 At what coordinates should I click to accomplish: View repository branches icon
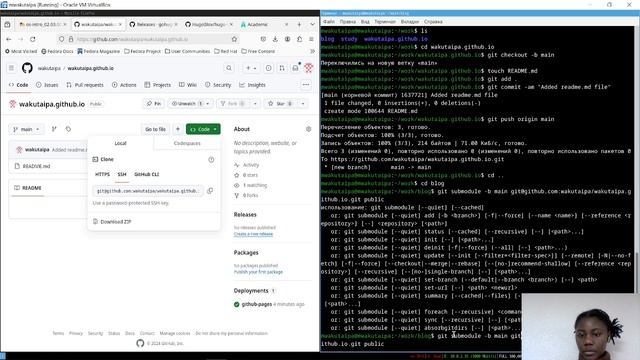pyautogui.click(x=54, y=129)
